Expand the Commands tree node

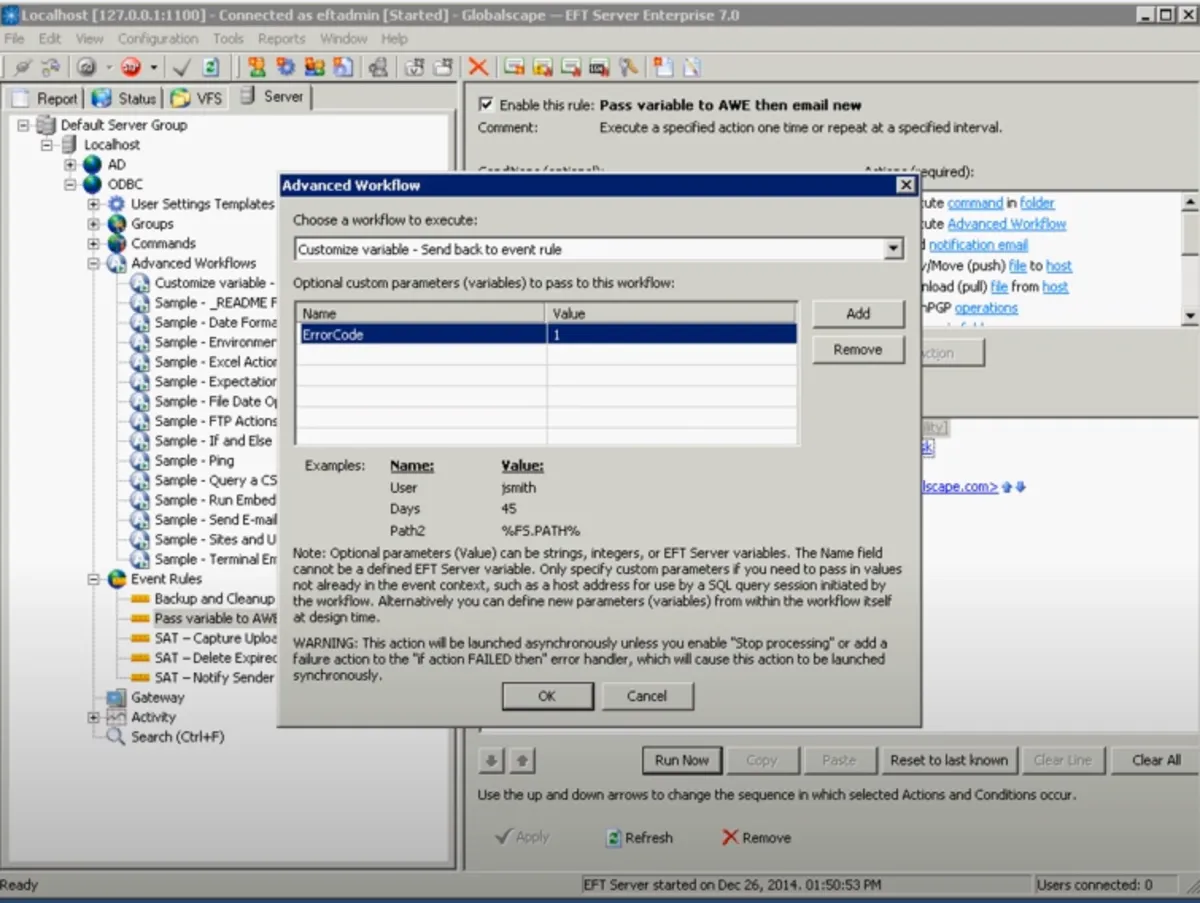pyautogui.click(x=94, y=243)
